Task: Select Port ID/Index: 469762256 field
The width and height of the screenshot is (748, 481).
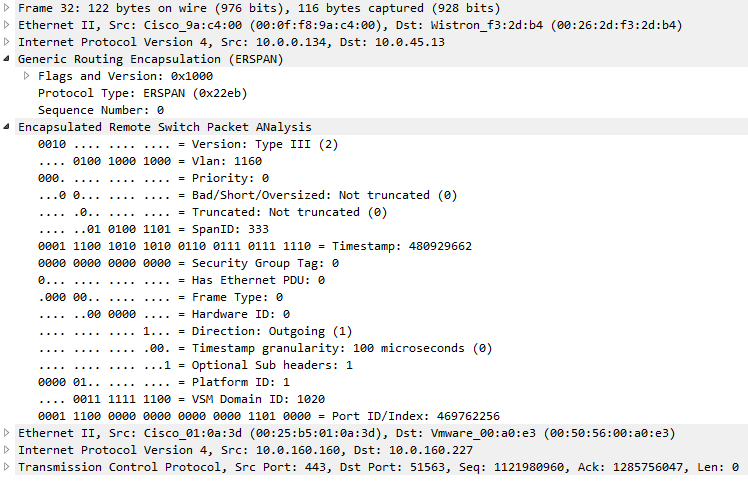Action: (x=269, y=416)
